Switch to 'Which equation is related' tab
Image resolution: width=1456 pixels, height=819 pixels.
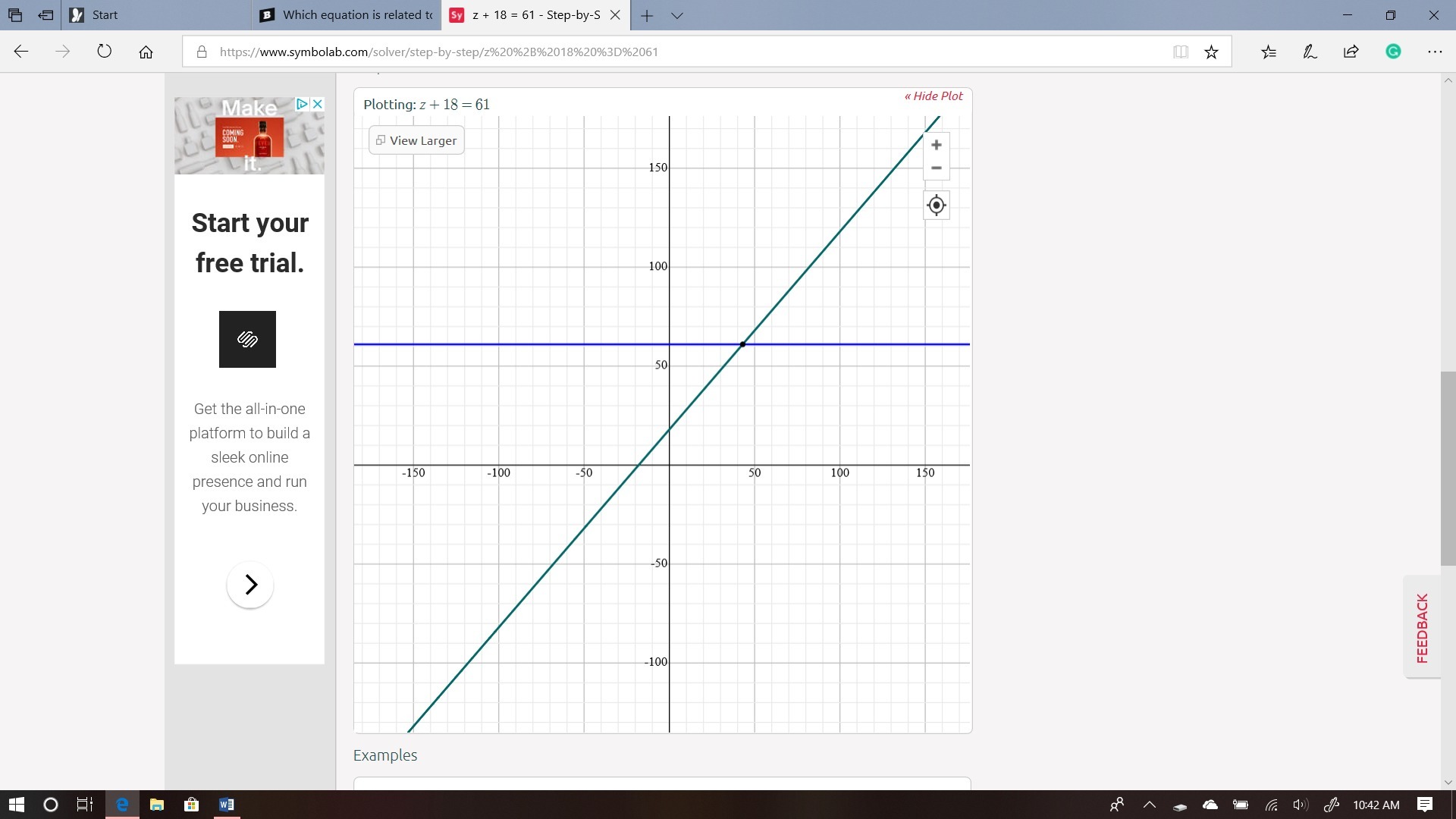click(349, 15)
